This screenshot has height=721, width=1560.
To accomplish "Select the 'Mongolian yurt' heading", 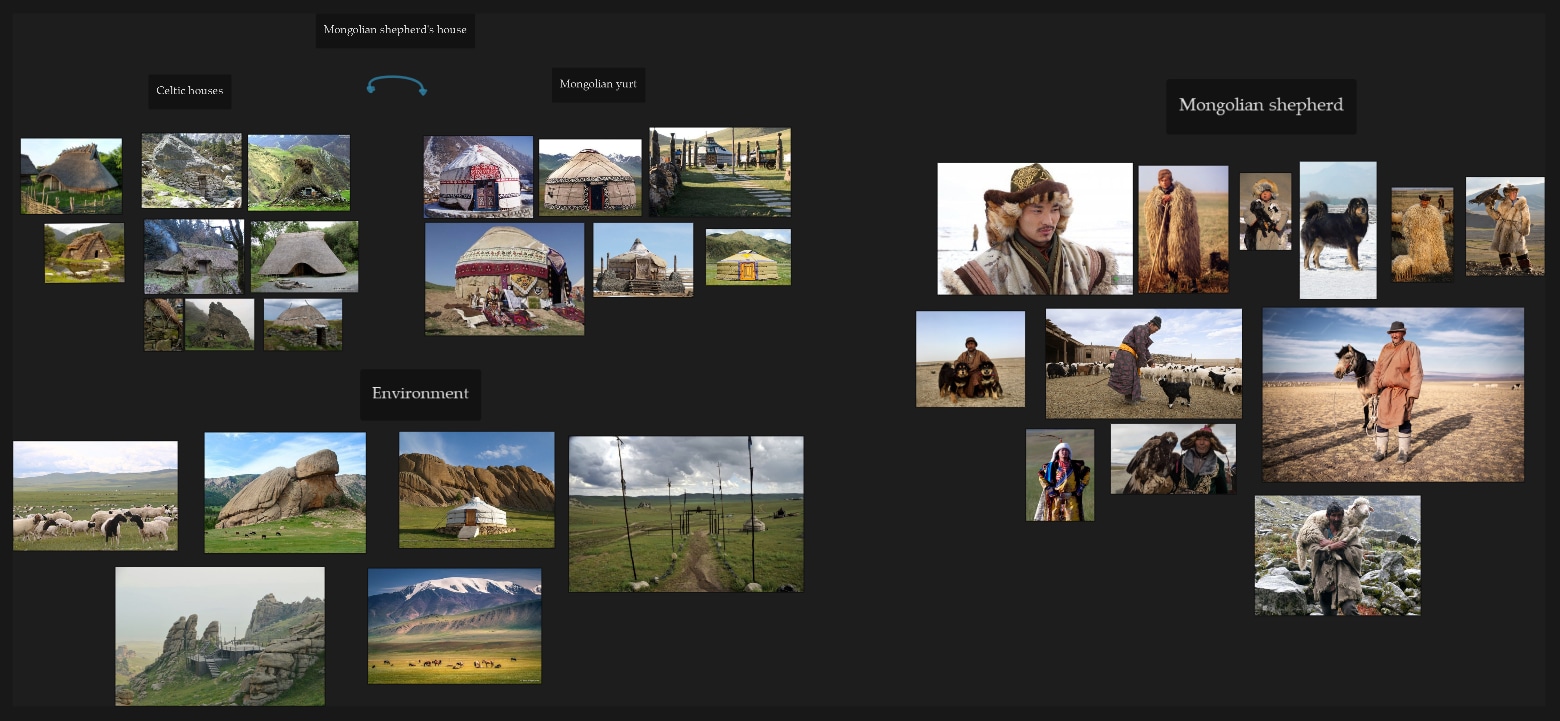I will 598,85.
